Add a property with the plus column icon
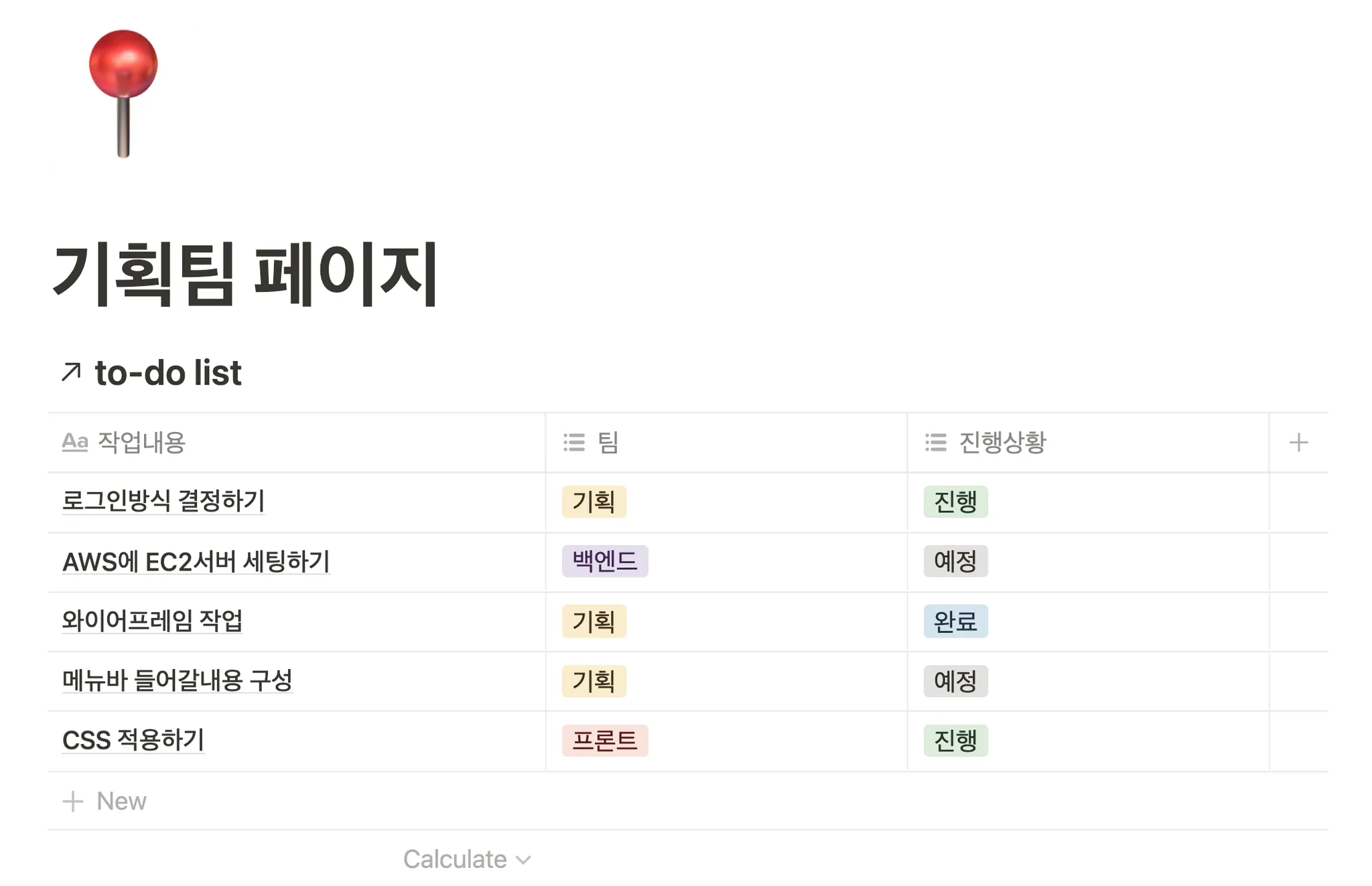Screen dimensions: 1372x886 click(1298, 442)
